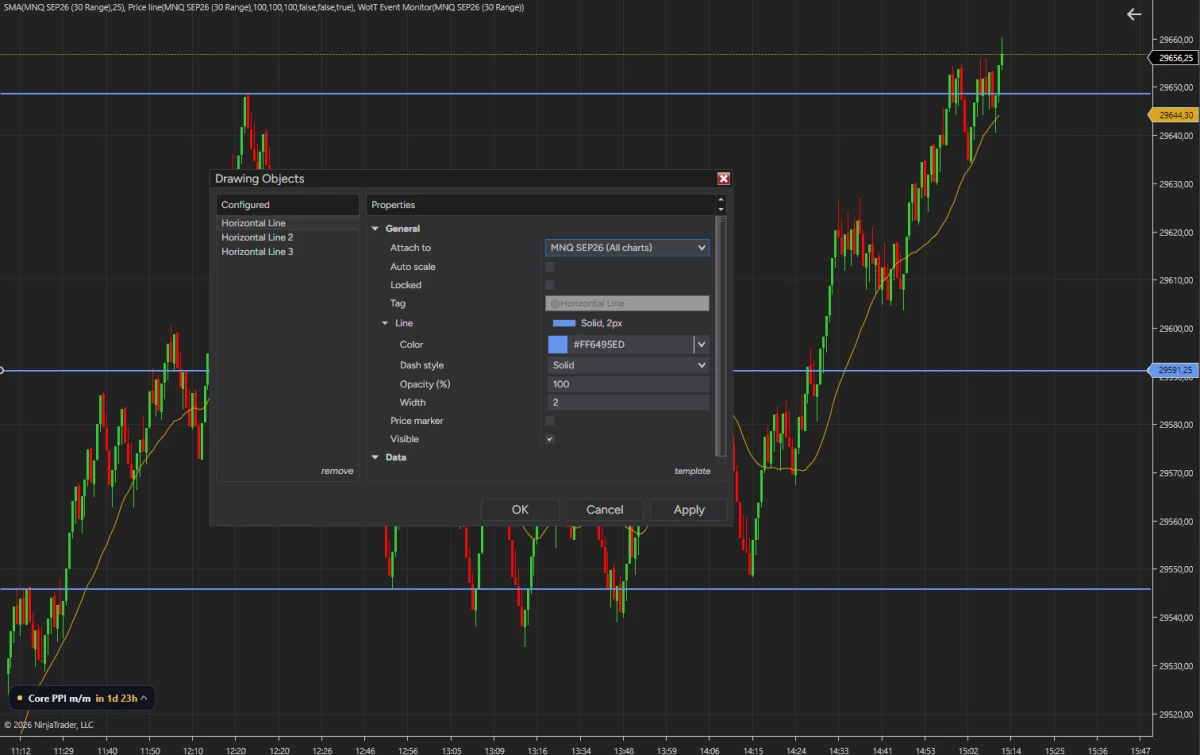This screenshot has height=755, width=1200.
Task: Click the scroll-down arrow in the Properties header
Action: [x=720, y=209]
